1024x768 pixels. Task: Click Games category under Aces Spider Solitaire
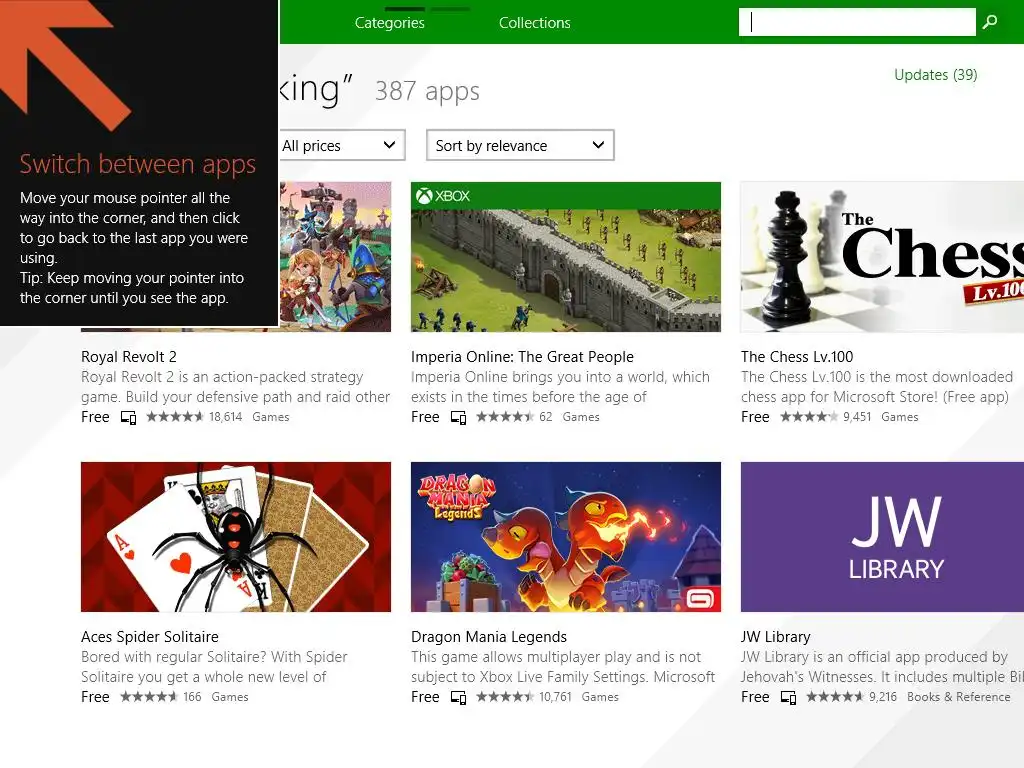click(x=230, y=697)
